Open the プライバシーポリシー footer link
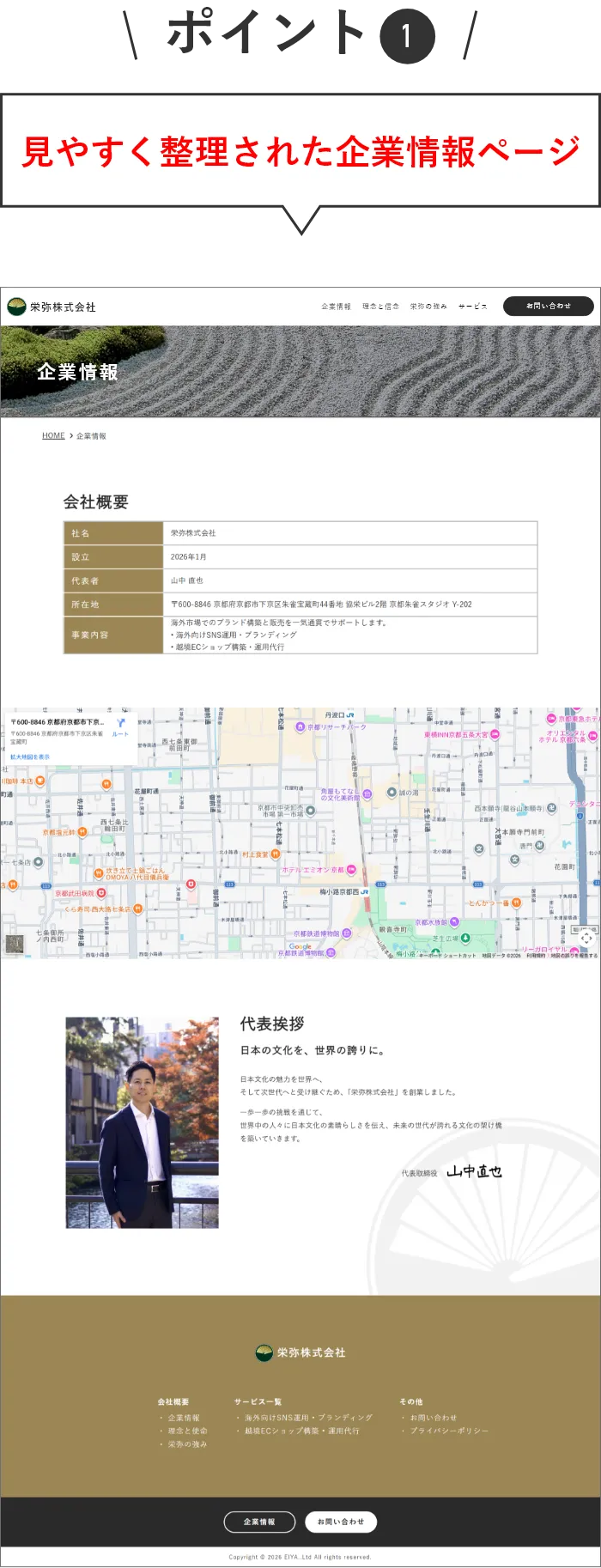 click(448, 1431)
